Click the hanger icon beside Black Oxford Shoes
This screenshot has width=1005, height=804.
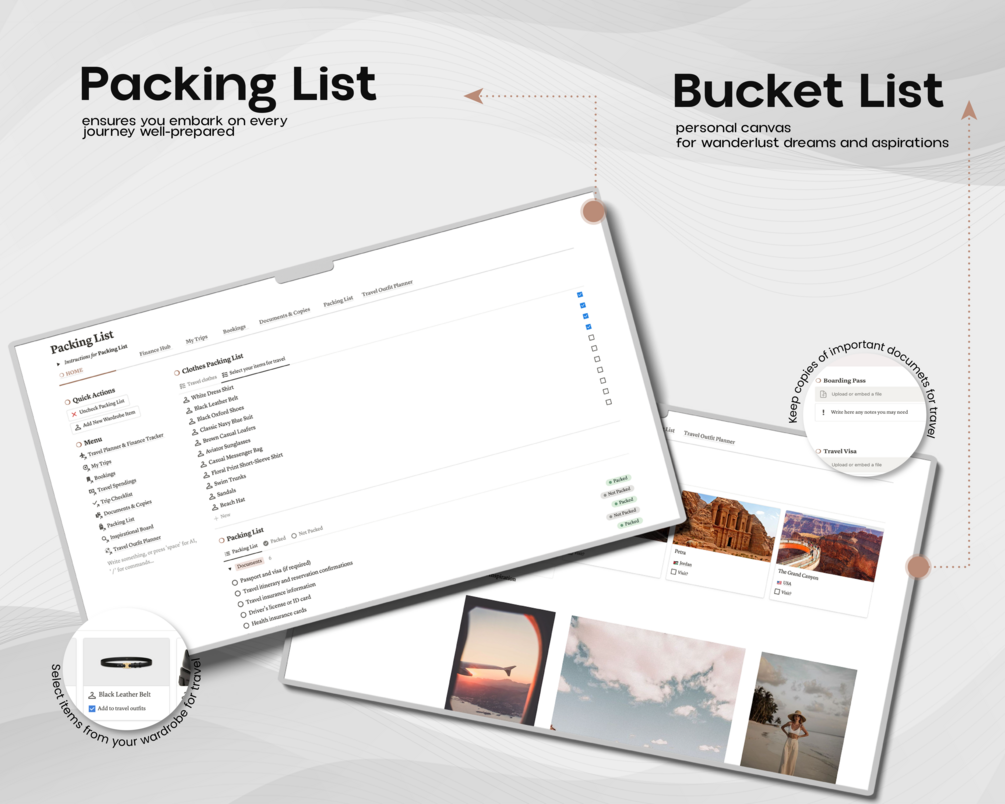[x=192, y=421]
